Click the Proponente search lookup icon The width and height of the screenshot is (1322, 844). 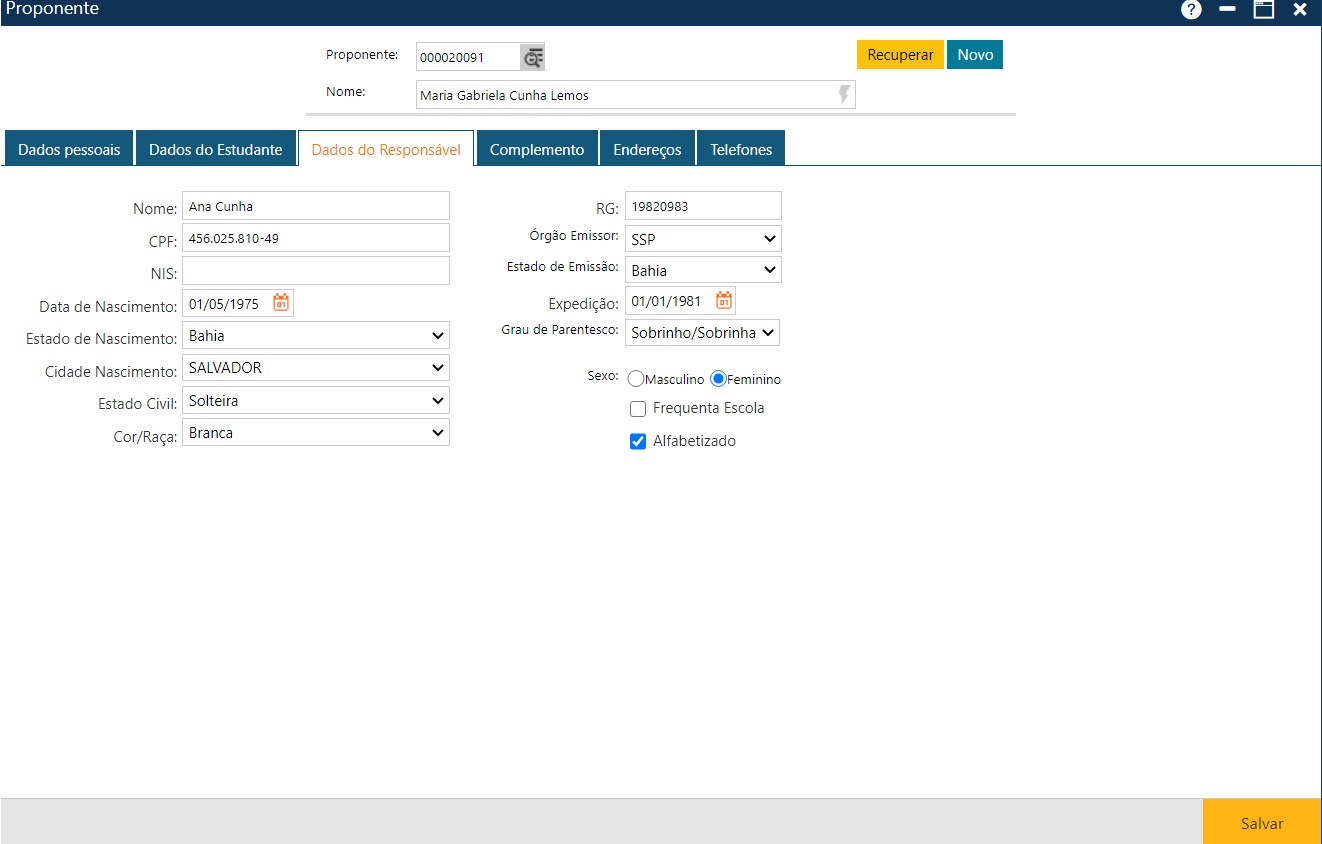(x=532, y=58)
